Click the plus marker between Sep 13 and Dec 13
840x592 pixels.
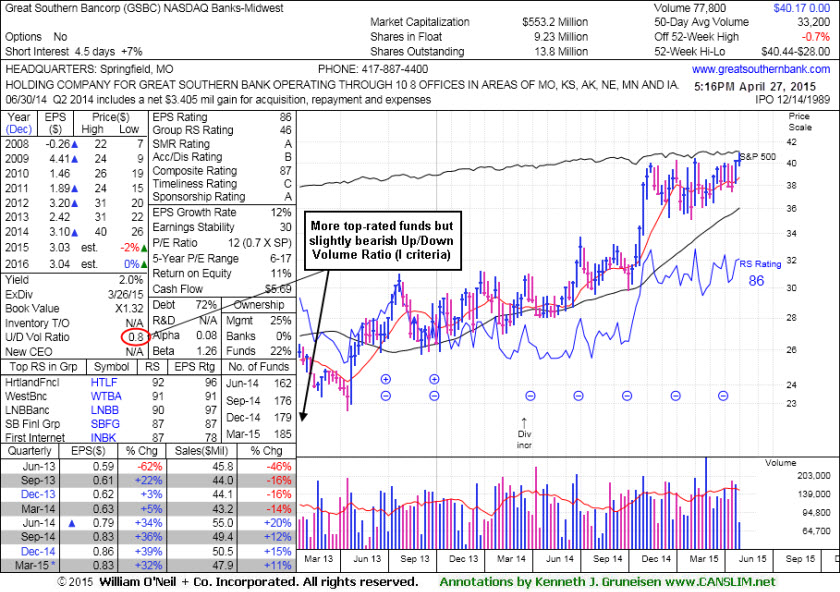point(434,379)
